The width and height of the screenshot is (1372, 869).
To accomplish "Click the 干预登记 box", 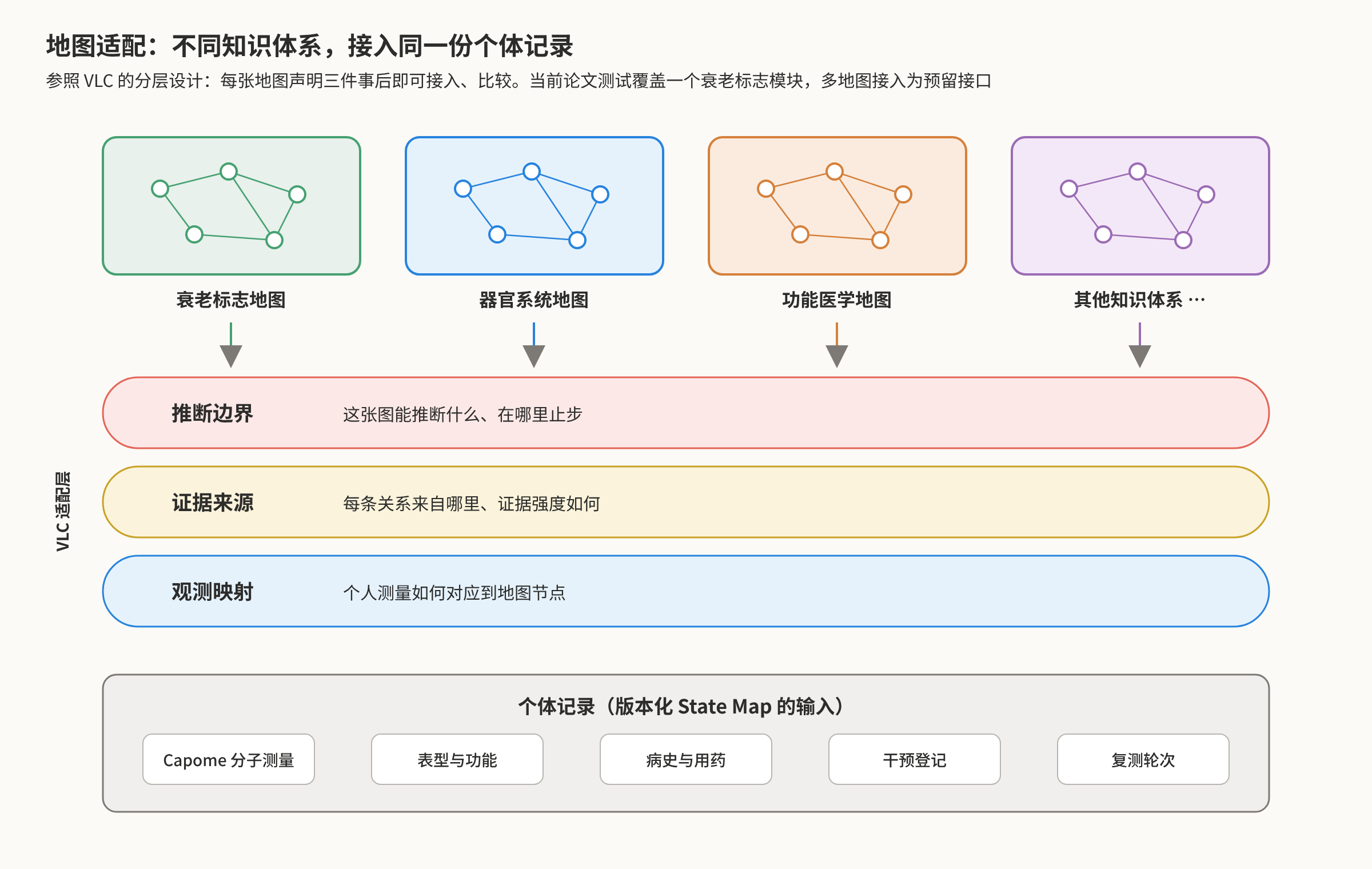I will coord(915,759).
